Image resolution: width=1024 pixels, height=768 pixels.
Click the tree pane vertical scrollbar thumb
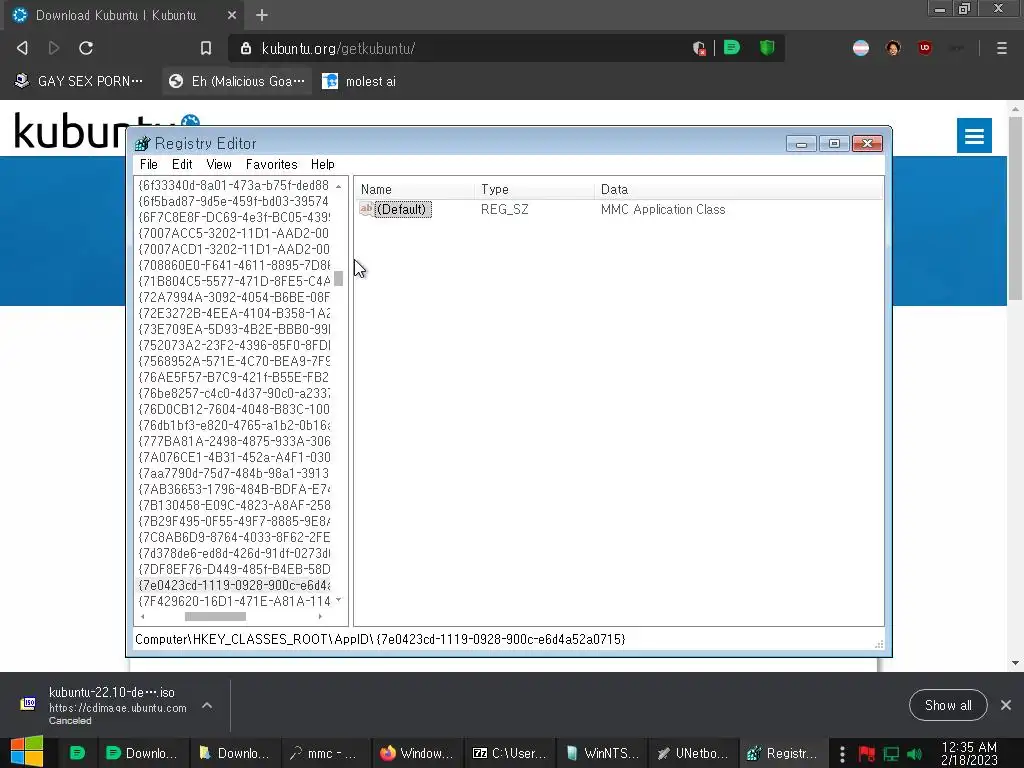[x=338, y=279]
